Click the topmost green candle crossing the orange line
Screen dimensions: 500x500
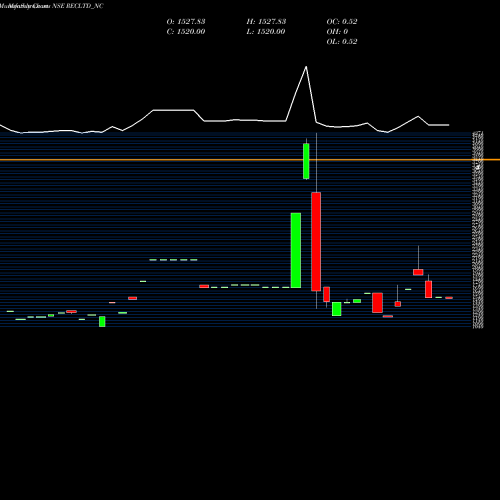pos(306,161)
